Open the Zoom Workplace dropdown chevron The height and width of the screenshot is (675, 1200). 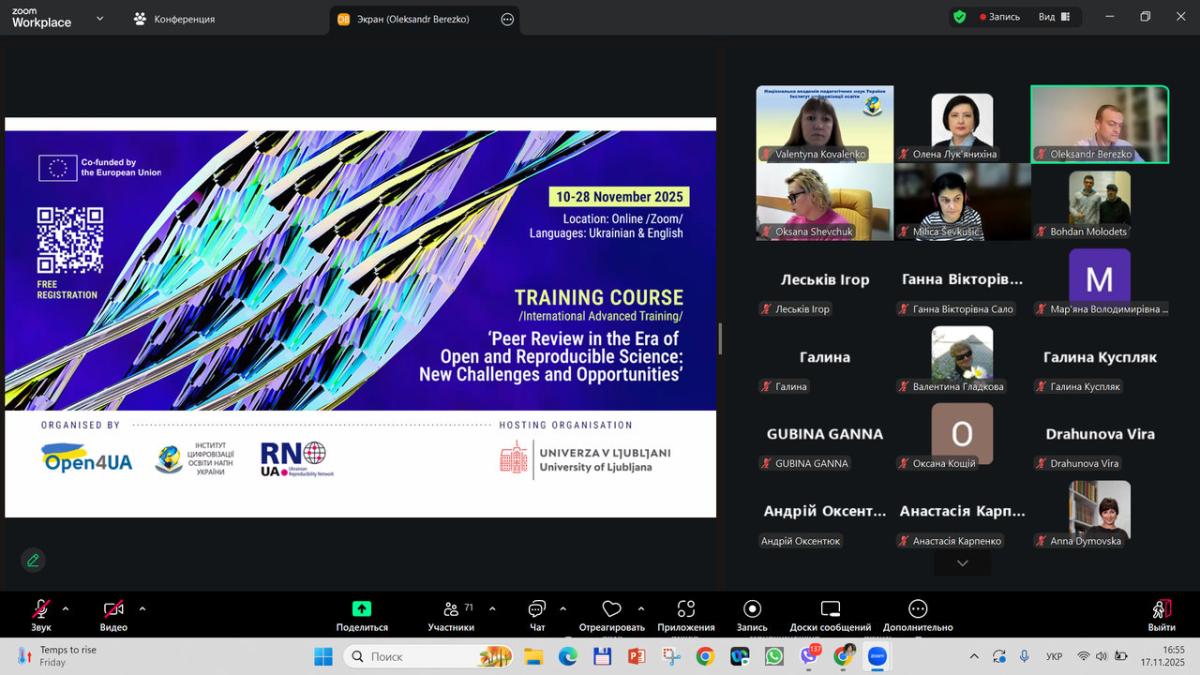99,18
